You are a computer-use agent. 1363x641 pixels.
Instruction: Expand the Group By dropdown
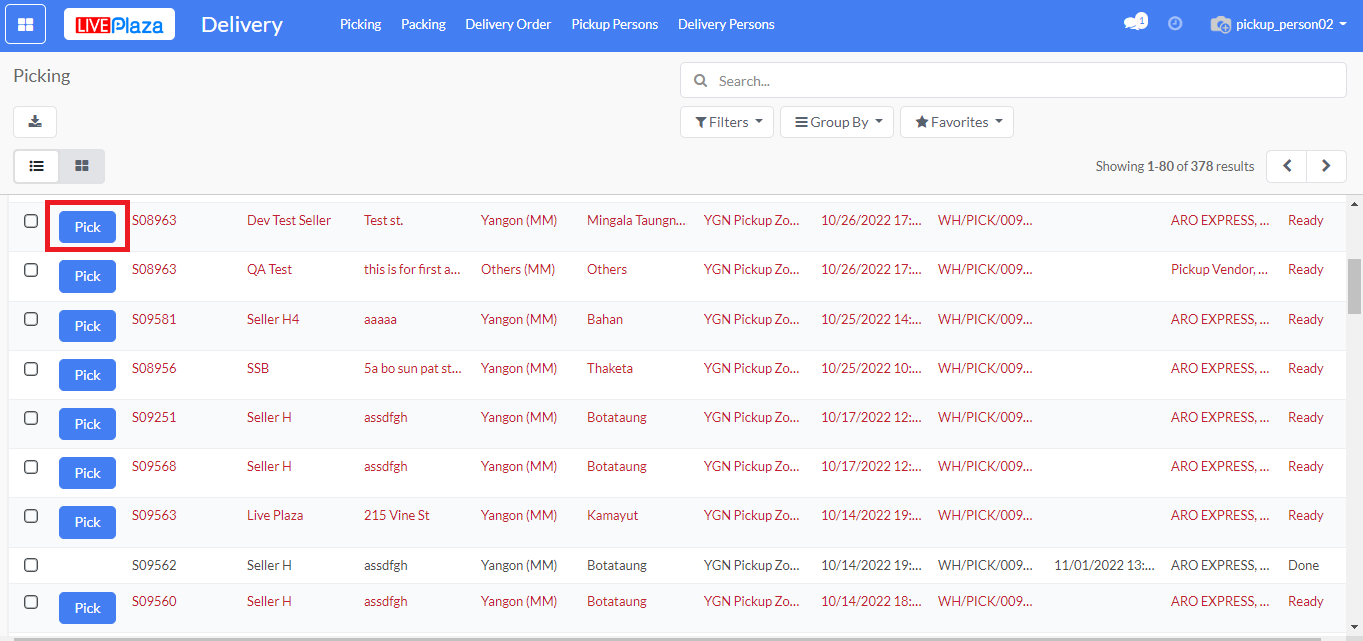click(837, 122)
